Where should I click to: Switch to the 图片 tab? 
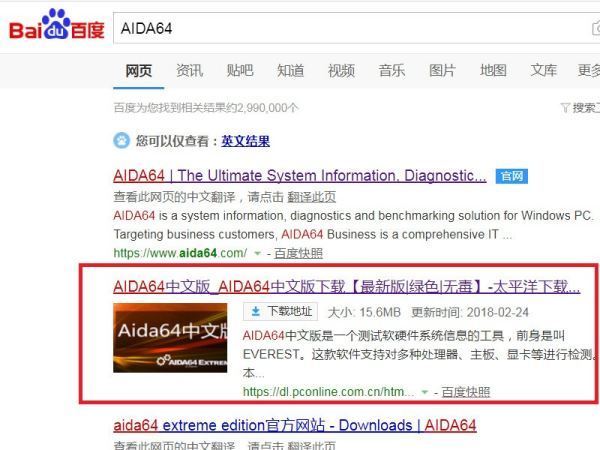[x=442, y=71]
